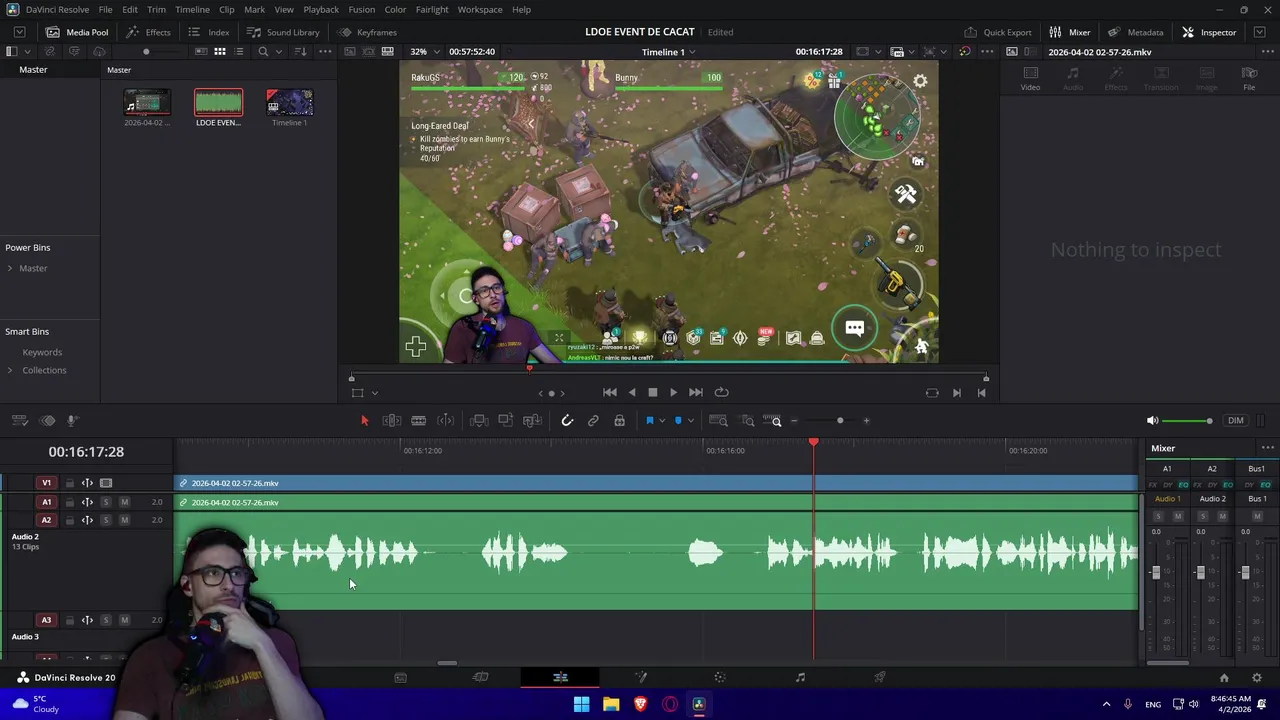Jump to first frame transport button
Image resolution: width=1280 pixels, height=720 pixels.
610,393
